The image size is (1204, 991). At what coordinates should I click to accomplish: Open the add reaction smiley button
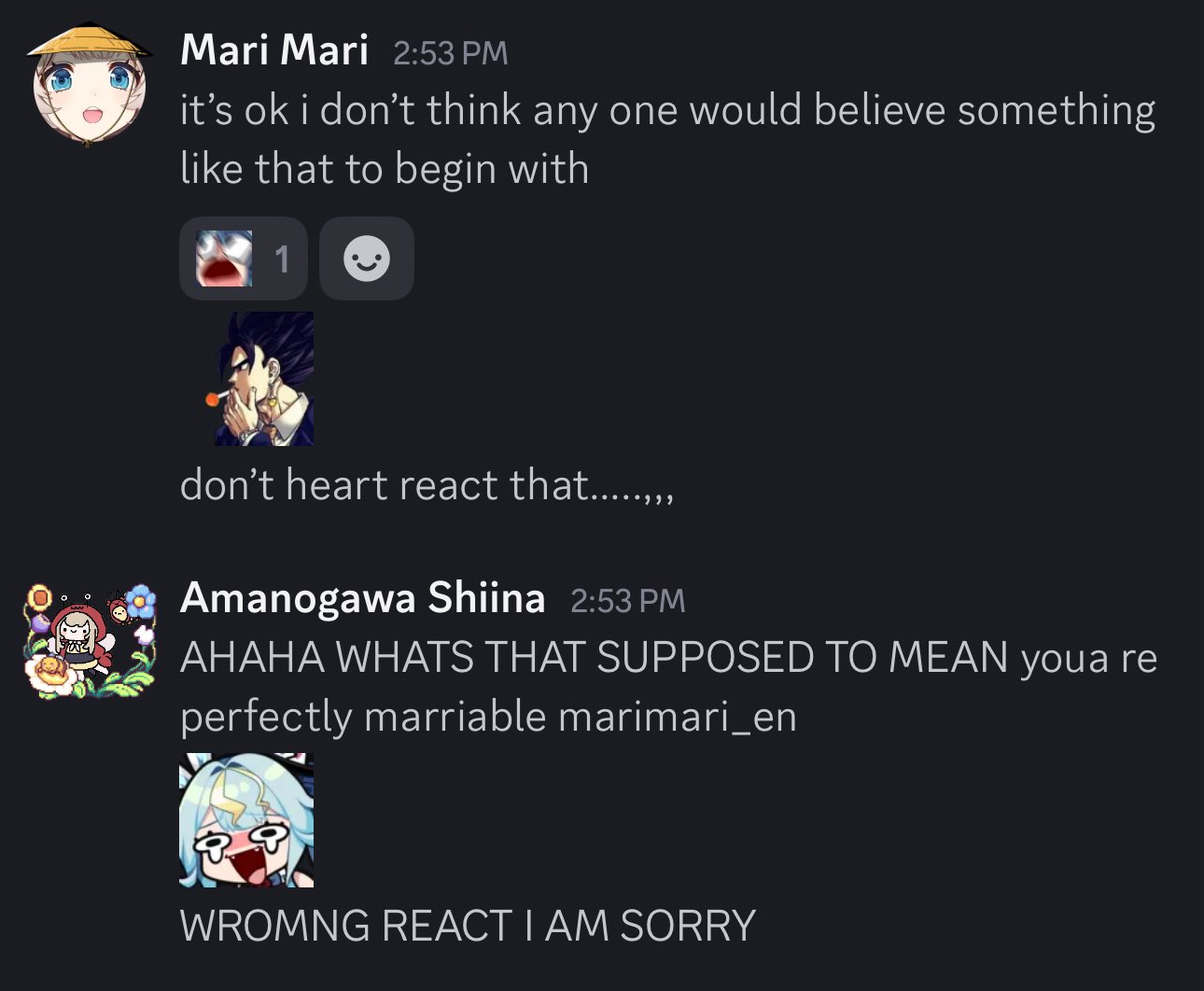coord(367,258)
